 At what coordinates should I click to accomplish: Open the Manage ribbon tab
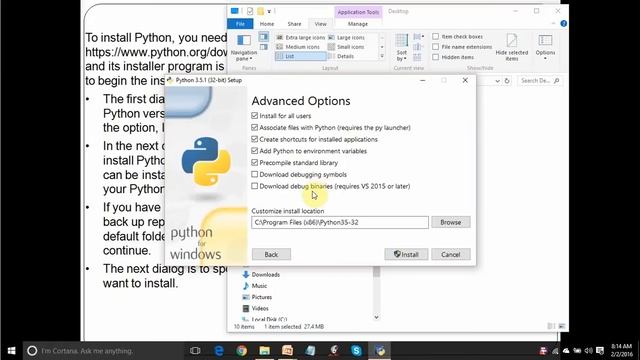358,24
